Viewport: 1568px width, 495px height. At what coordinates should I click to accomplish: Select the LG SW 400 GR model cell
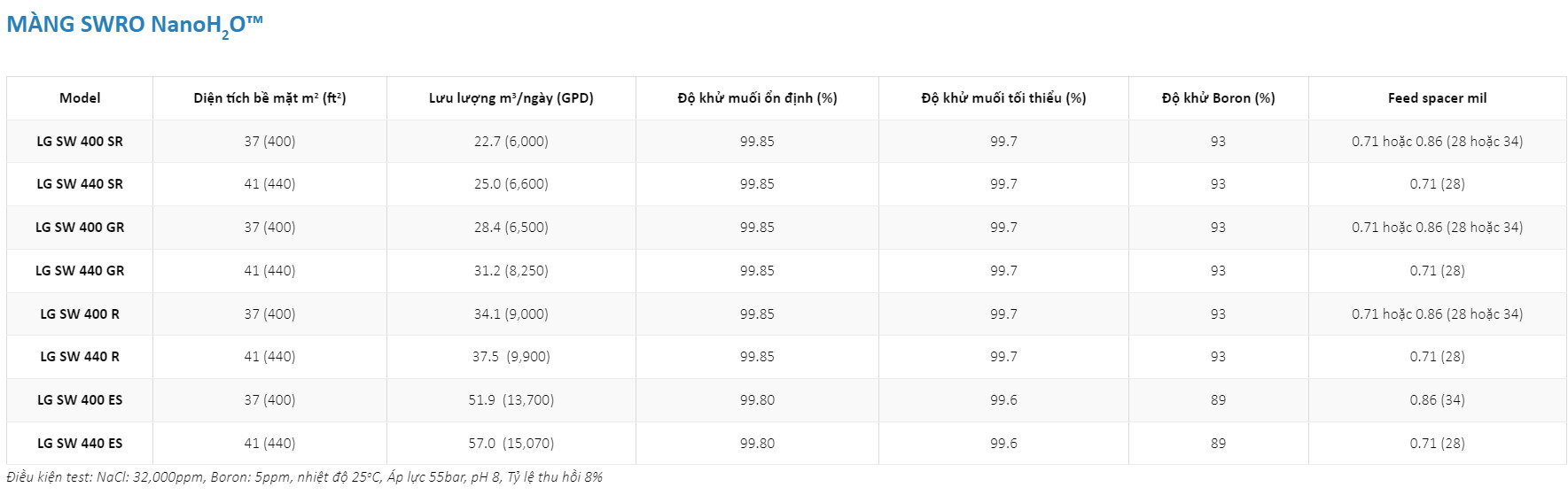tap(80, 228)
